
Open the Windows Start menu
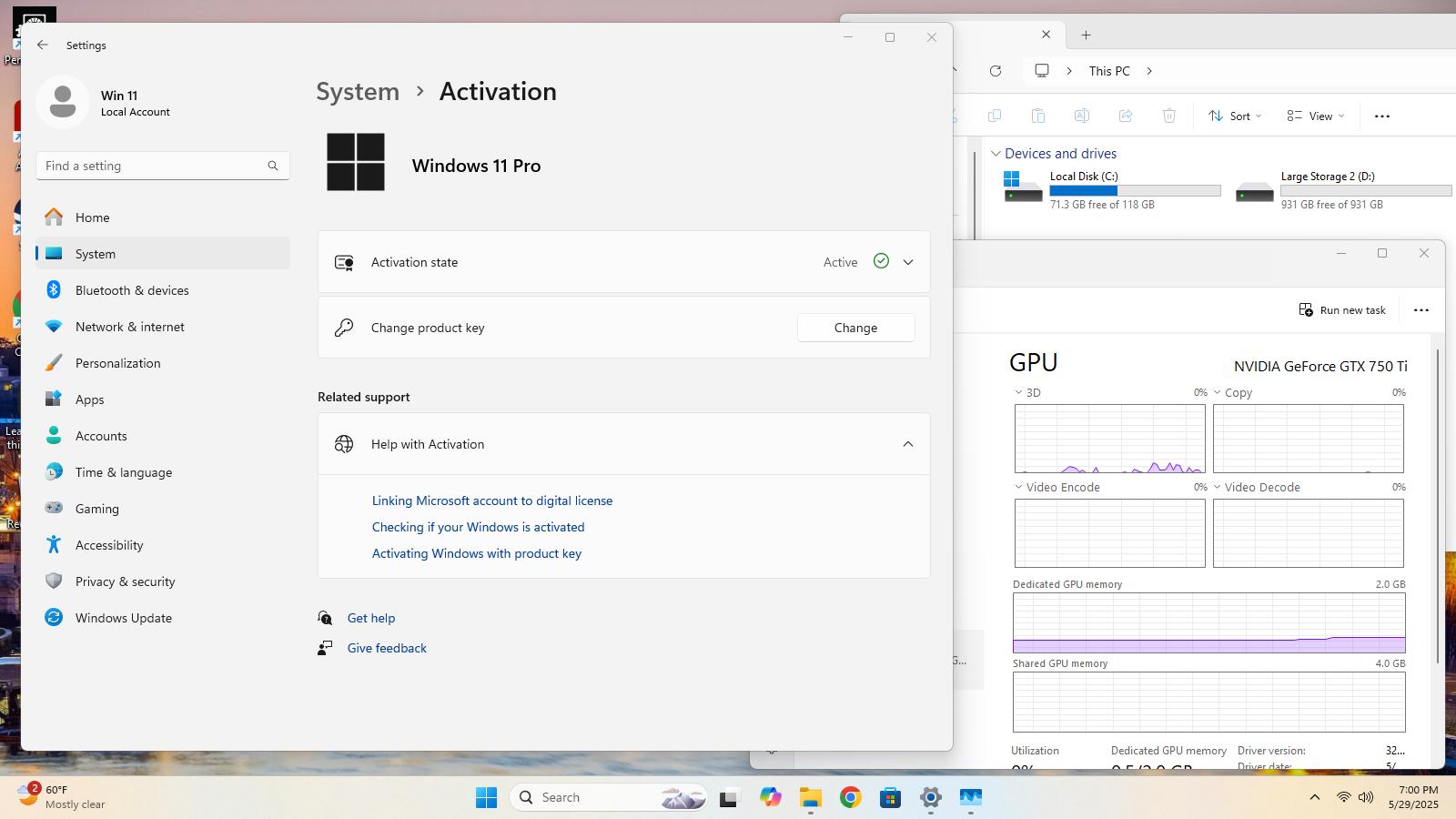pos(486,797)
